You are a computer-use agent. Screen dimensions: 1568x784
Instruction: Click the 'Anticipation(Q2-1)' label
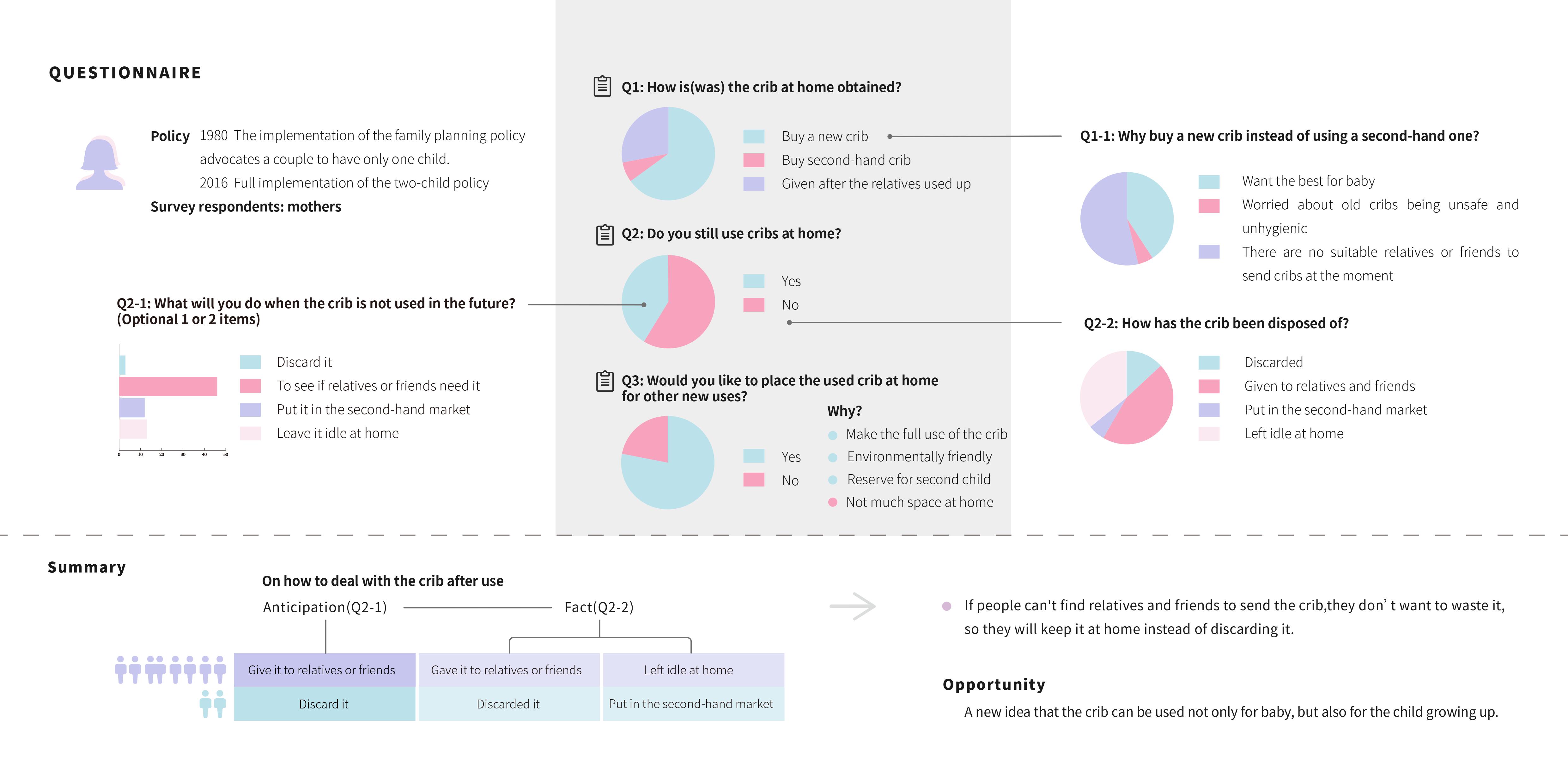tap(325, 607)
